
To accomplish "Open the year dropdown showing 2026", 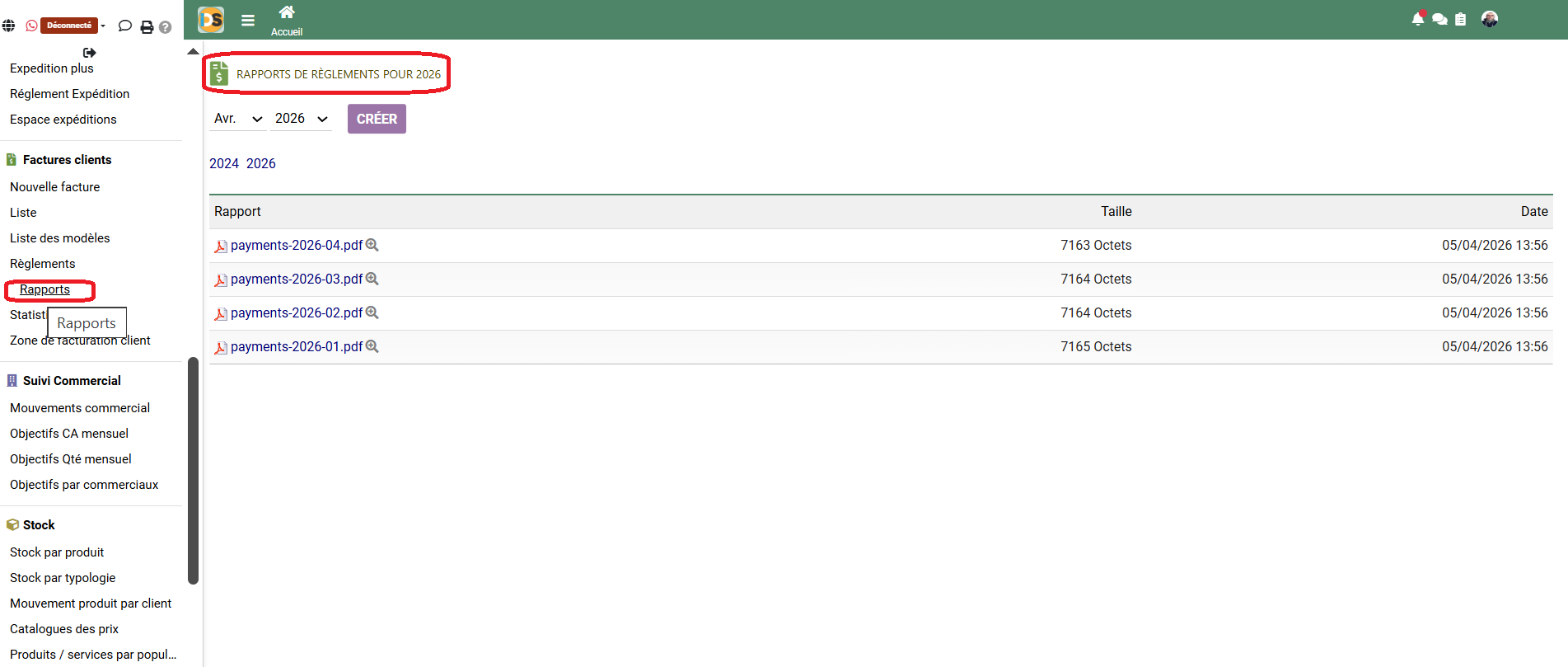I will (x=301, y=119).
